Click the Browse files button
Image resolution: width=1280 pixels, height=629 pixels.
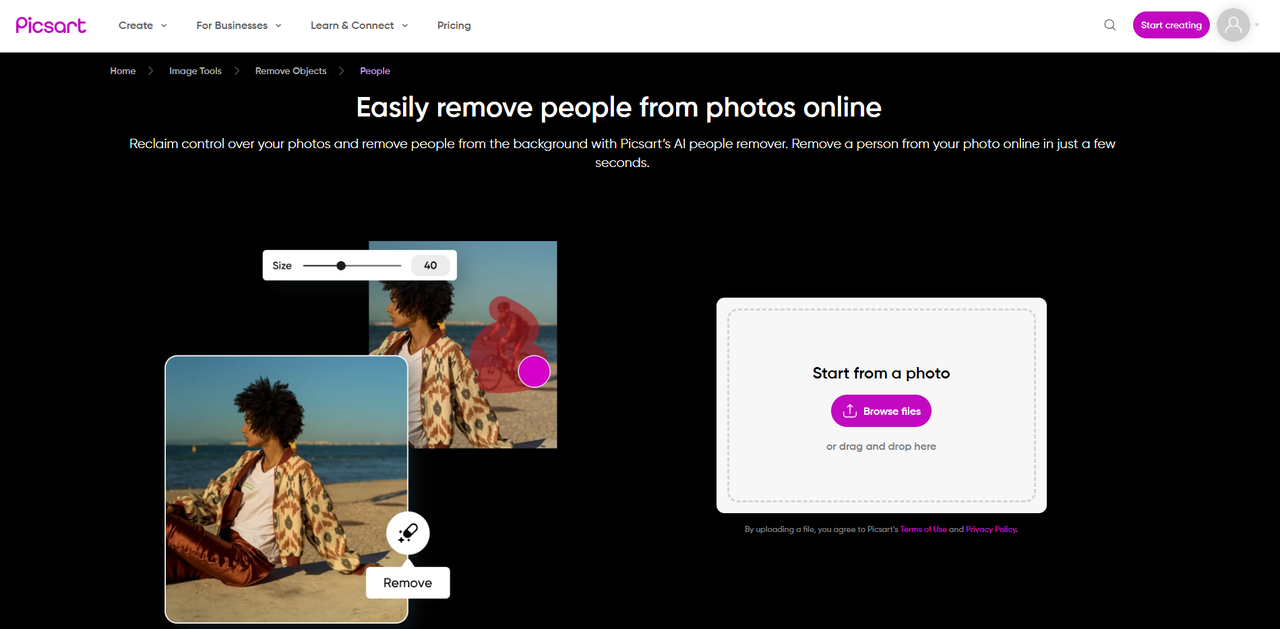click(881, 411)
